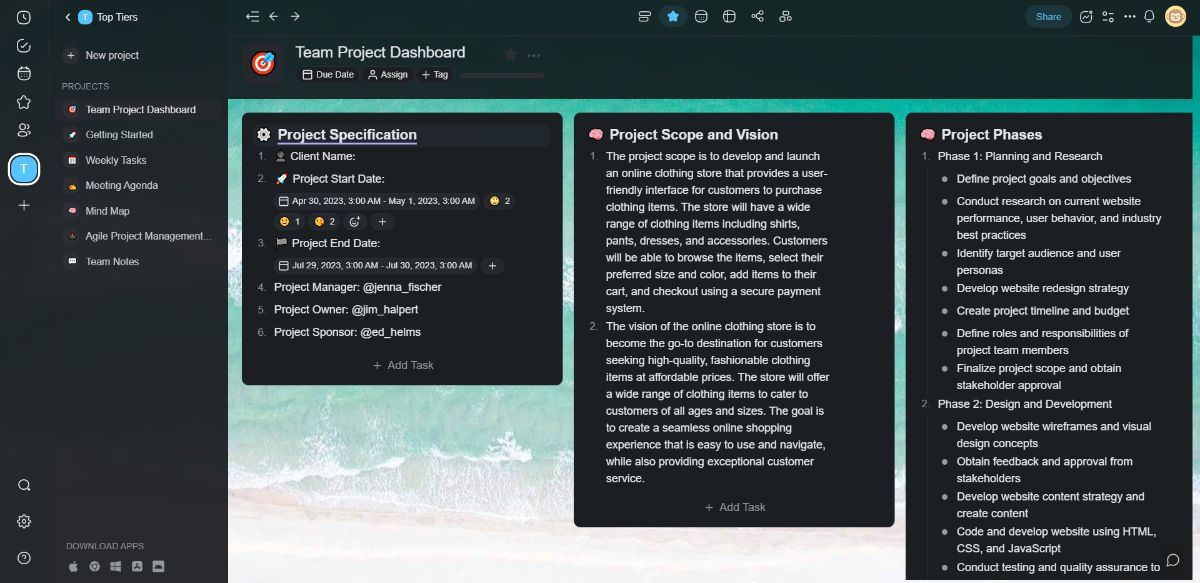Select Weekly Tasks project in sidebar
The image size is (1200, 583).
point(116,160)
